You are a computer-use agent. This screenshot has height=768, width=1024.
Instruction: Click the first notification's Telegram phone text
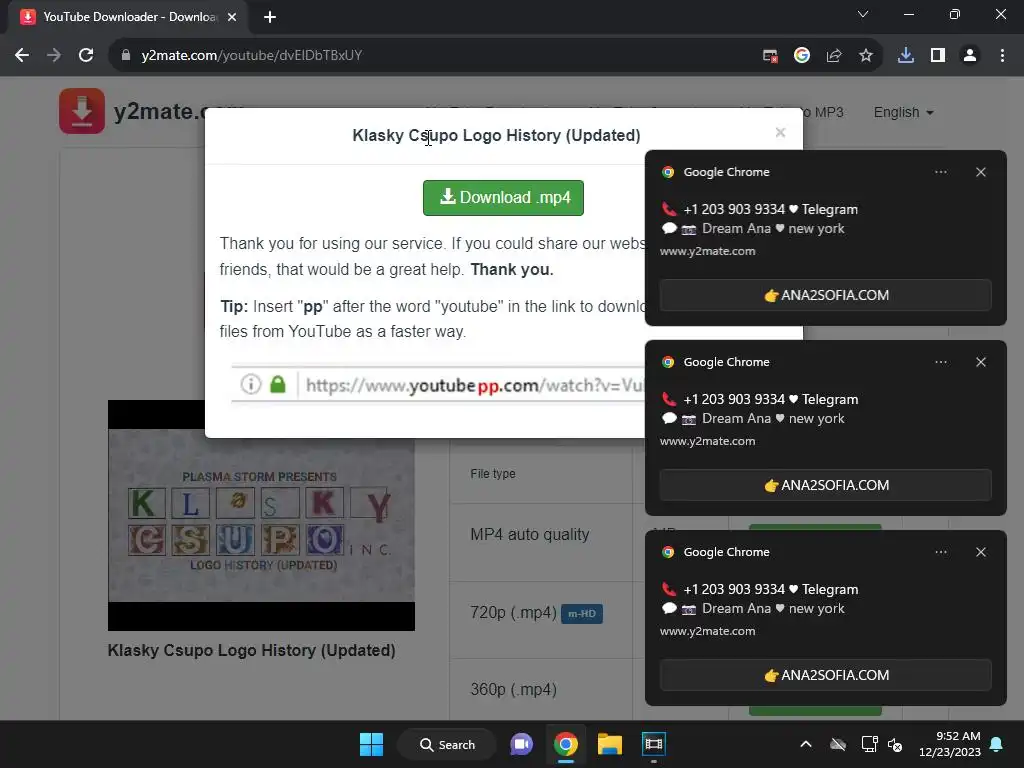(771, 209)
